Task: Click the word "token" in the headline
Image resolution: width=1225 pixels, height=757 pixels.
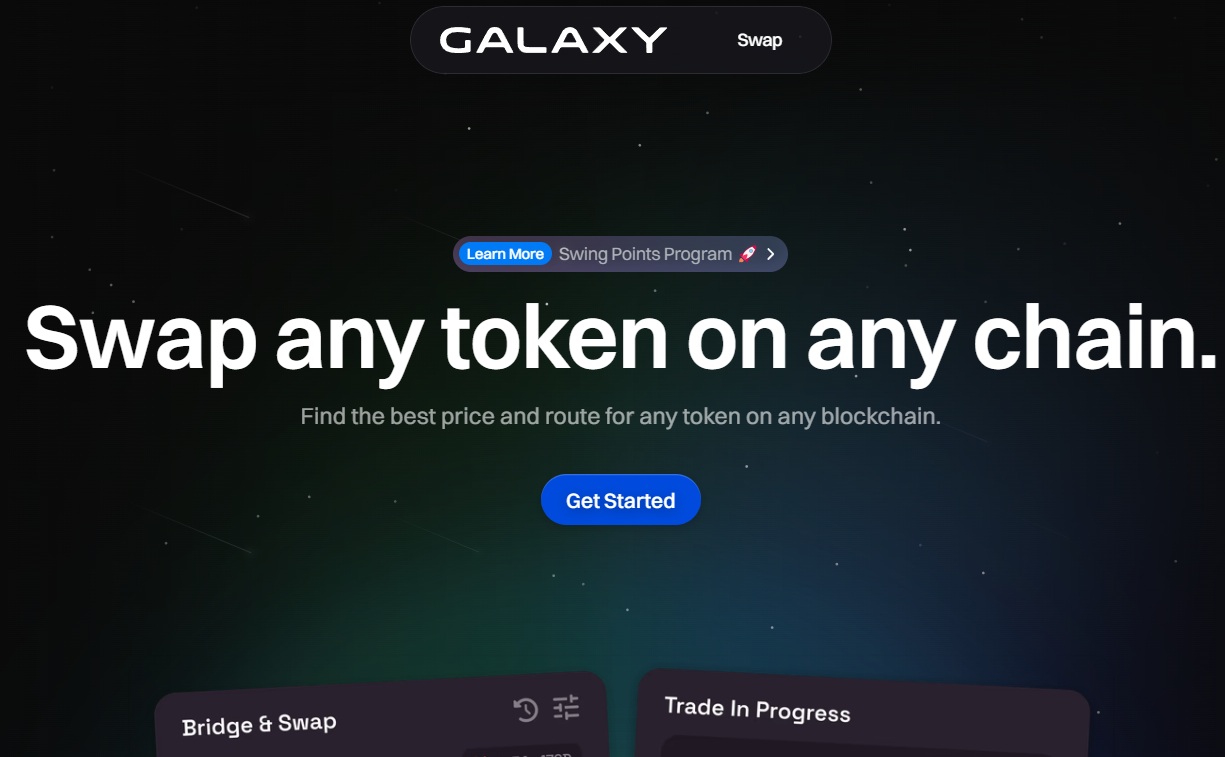Action: [554, 335]
